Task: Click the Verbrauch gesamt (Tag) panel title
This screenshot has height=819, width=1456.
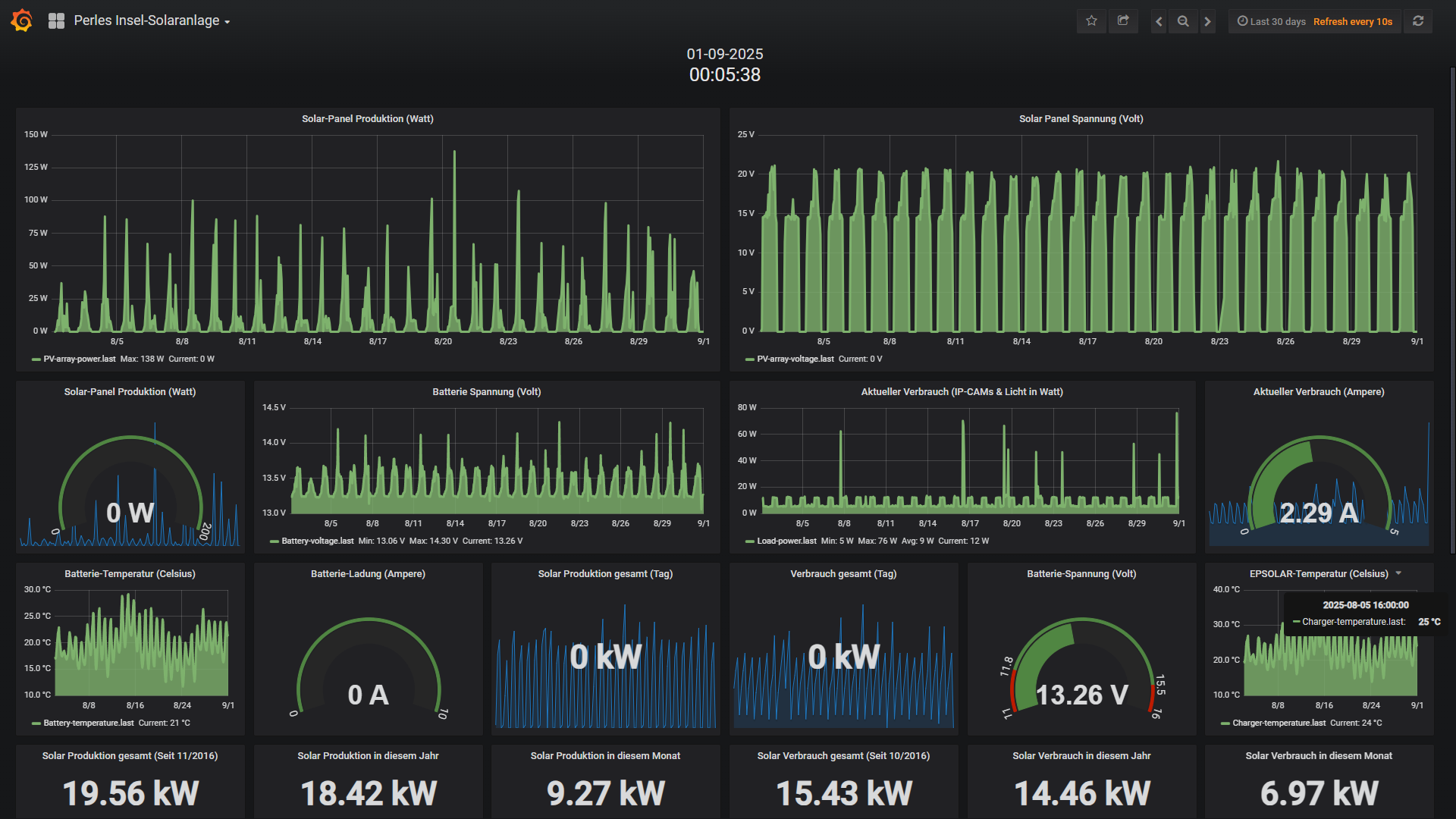Action: (x=843, y=574)
